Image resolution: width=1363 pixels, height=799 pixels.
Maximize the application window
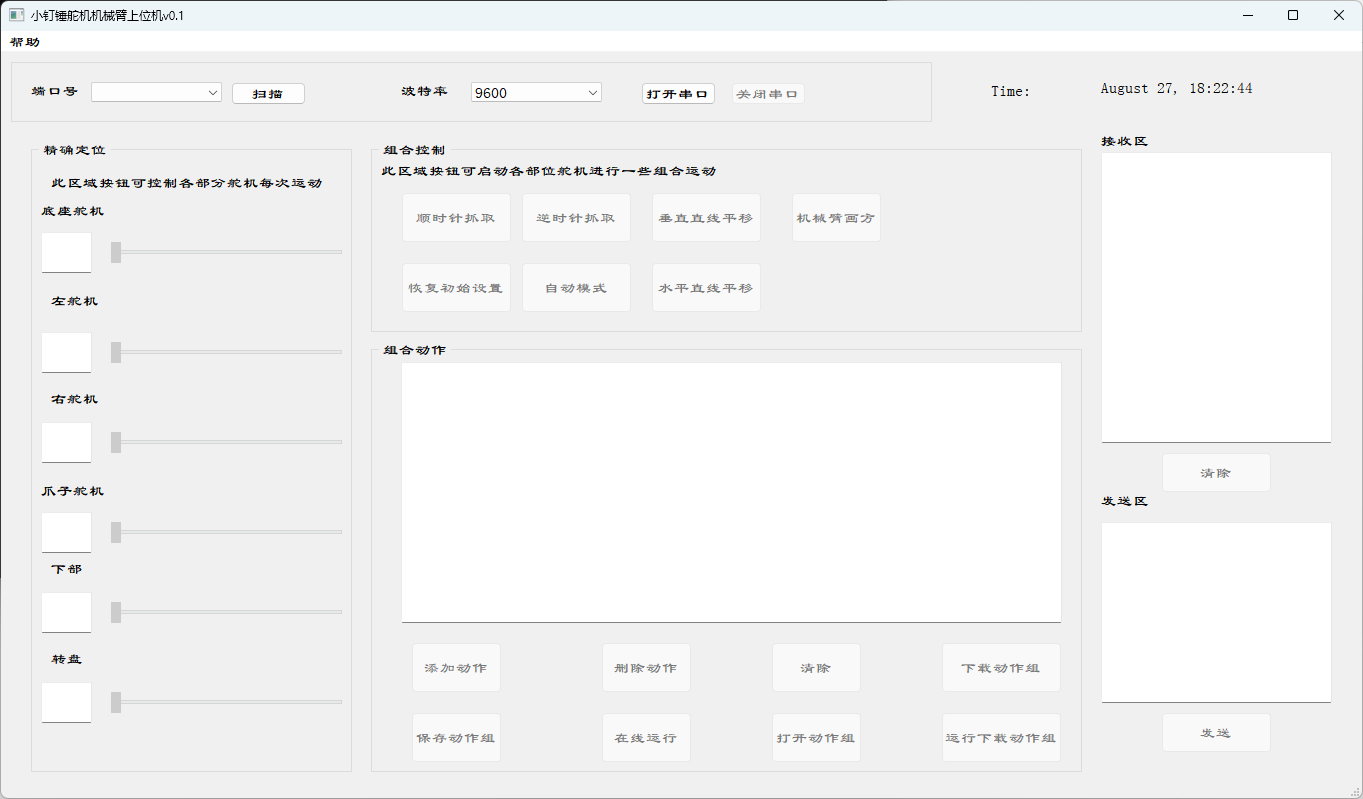coord(1293,15)
